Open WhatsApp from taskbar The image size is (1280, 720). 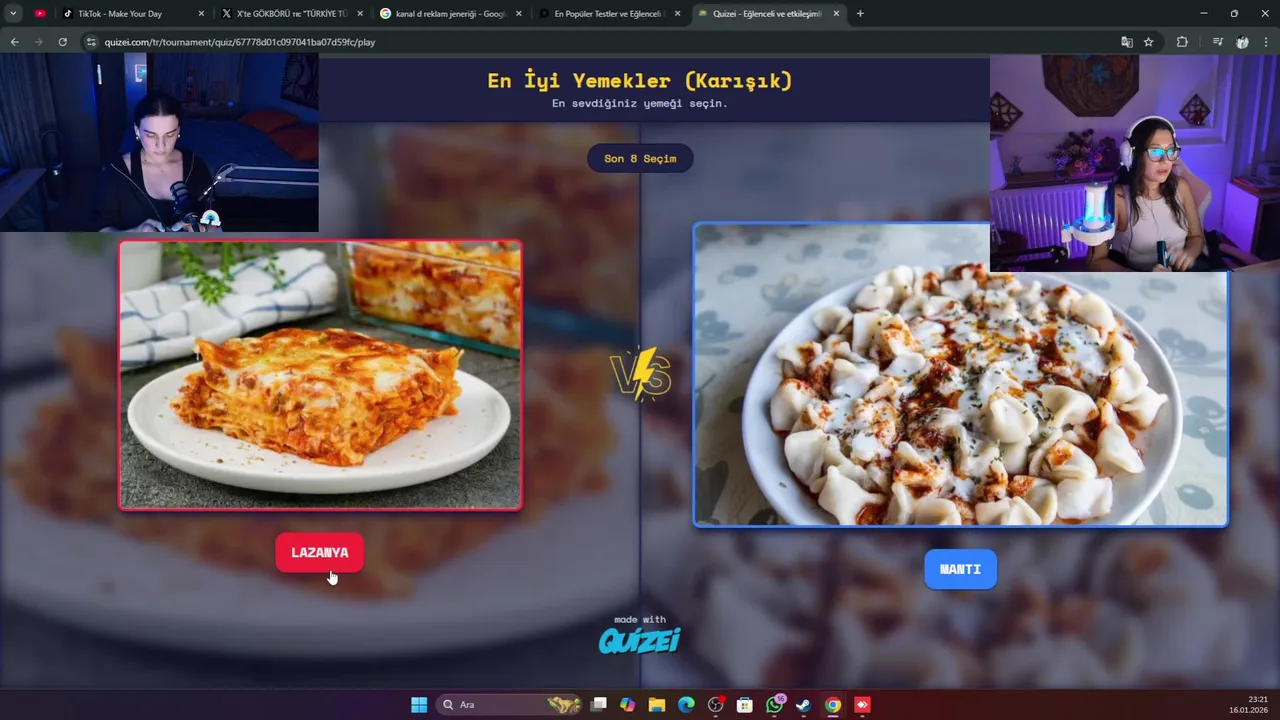(774, 705)
